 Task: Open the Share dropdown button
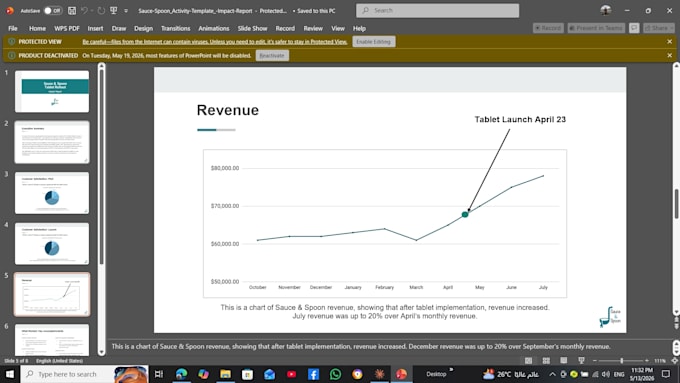coord(659,28)
